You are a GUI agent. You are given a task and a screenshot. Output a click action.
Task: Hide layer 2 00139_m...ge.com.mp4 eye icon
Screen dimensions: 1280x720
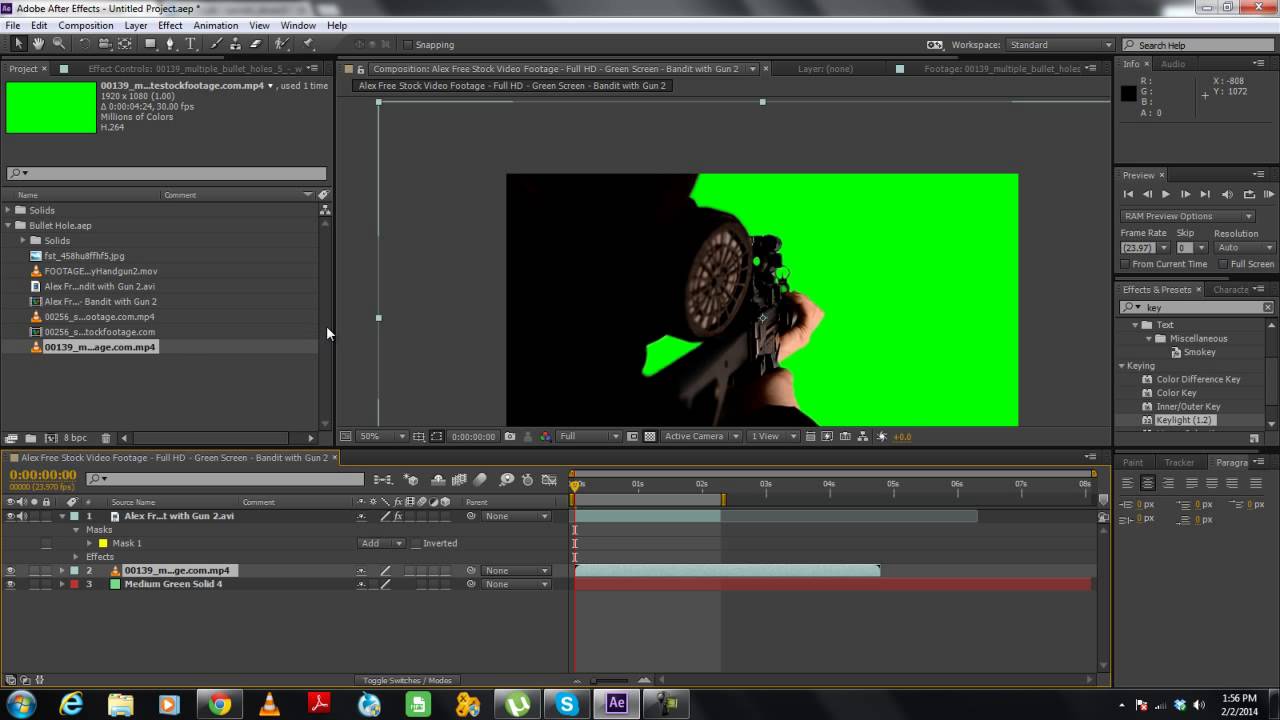pos(11,571)
